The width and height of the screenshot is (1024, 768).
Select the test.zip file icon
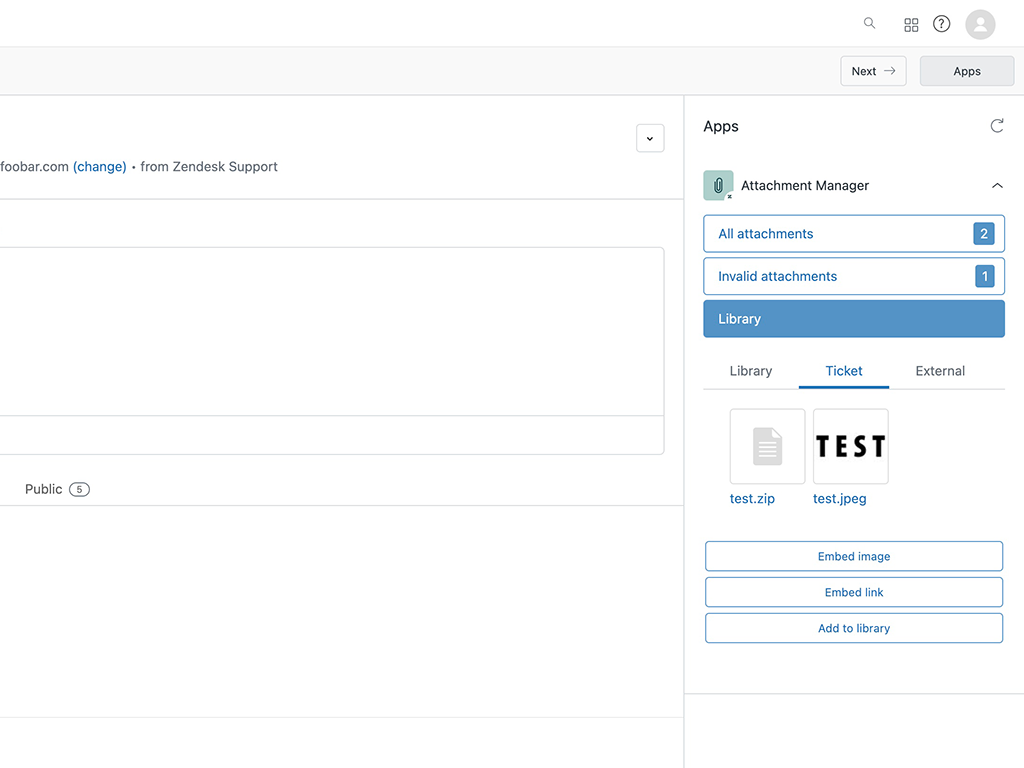point(767,446)
